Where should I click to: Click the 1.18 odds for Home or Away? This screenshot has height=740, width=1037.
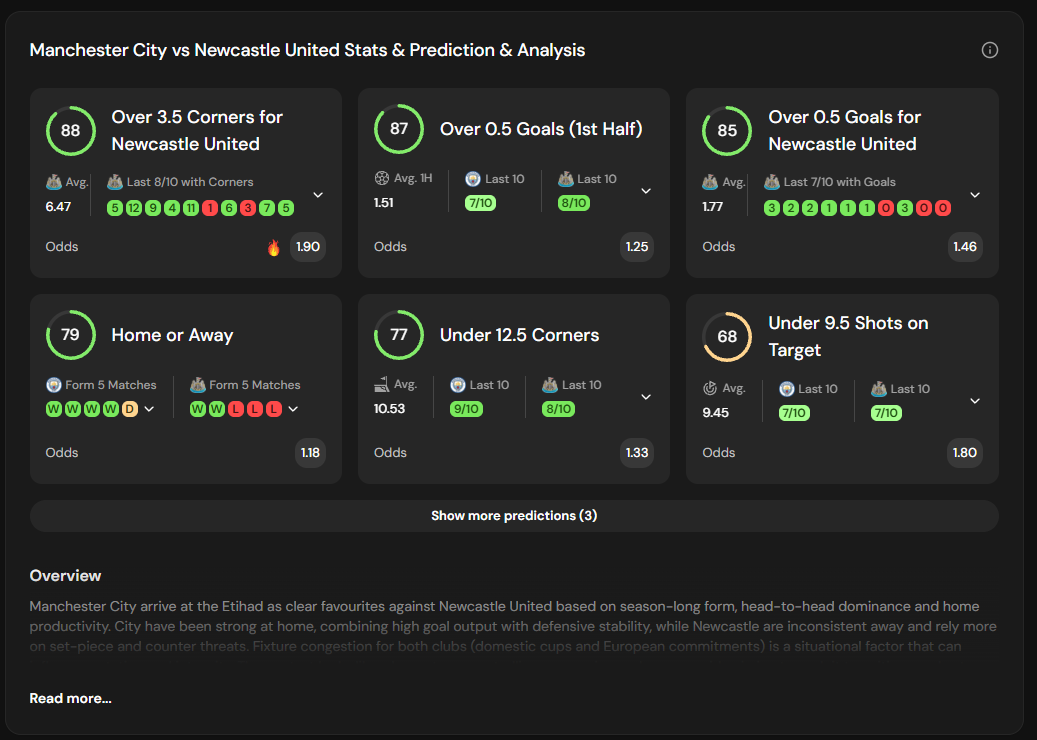point(310,453)
